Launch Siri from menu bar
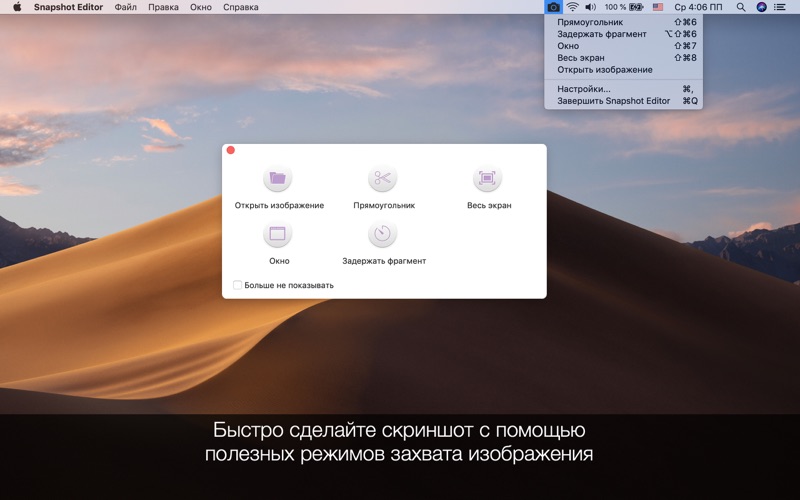Image resolution: width=800 pixels, height=500 pixels. [761, 7]
